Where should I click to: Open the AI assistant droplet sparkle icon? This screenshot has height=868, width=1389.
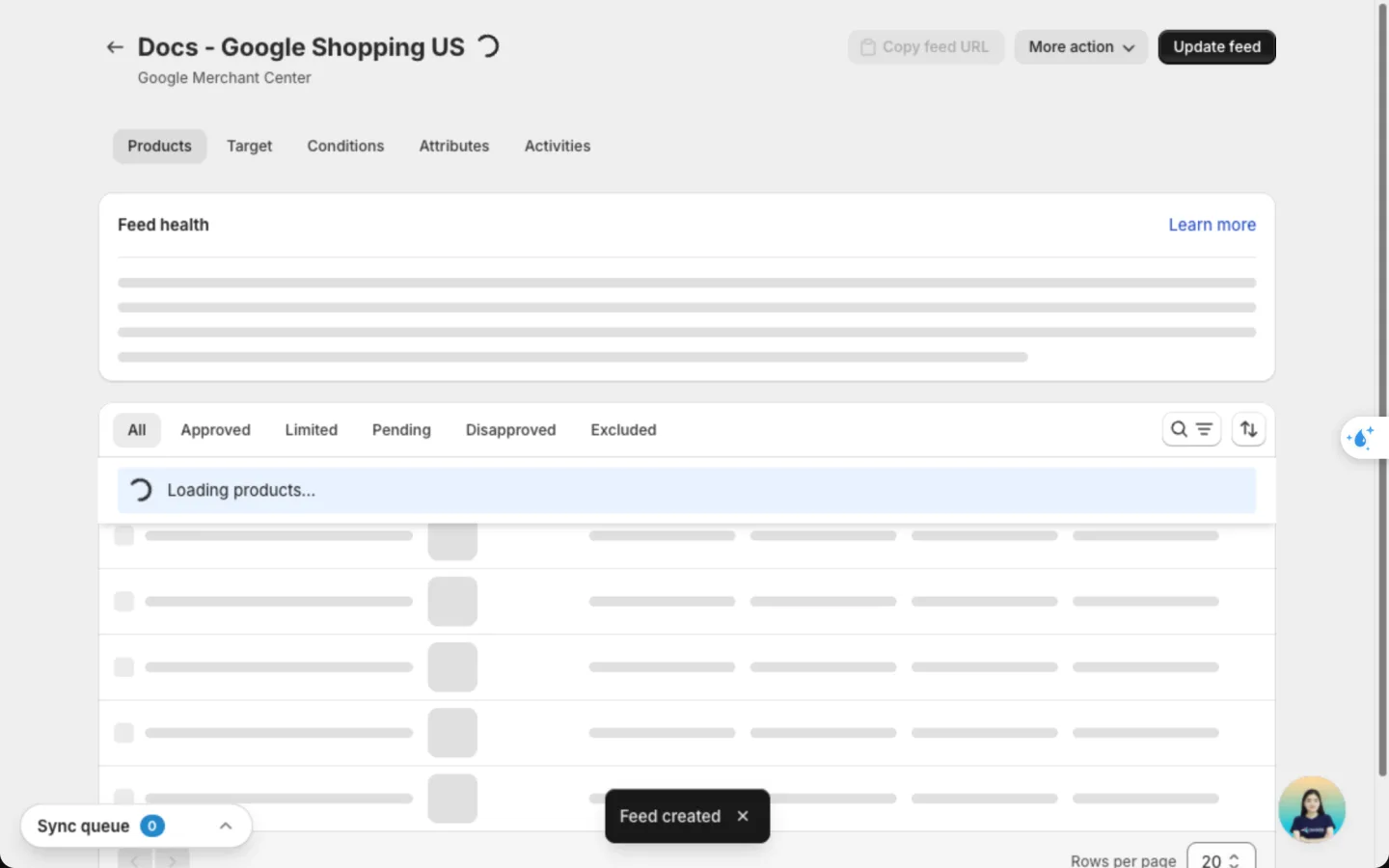pyautogui.click(x=1360, y=438)
